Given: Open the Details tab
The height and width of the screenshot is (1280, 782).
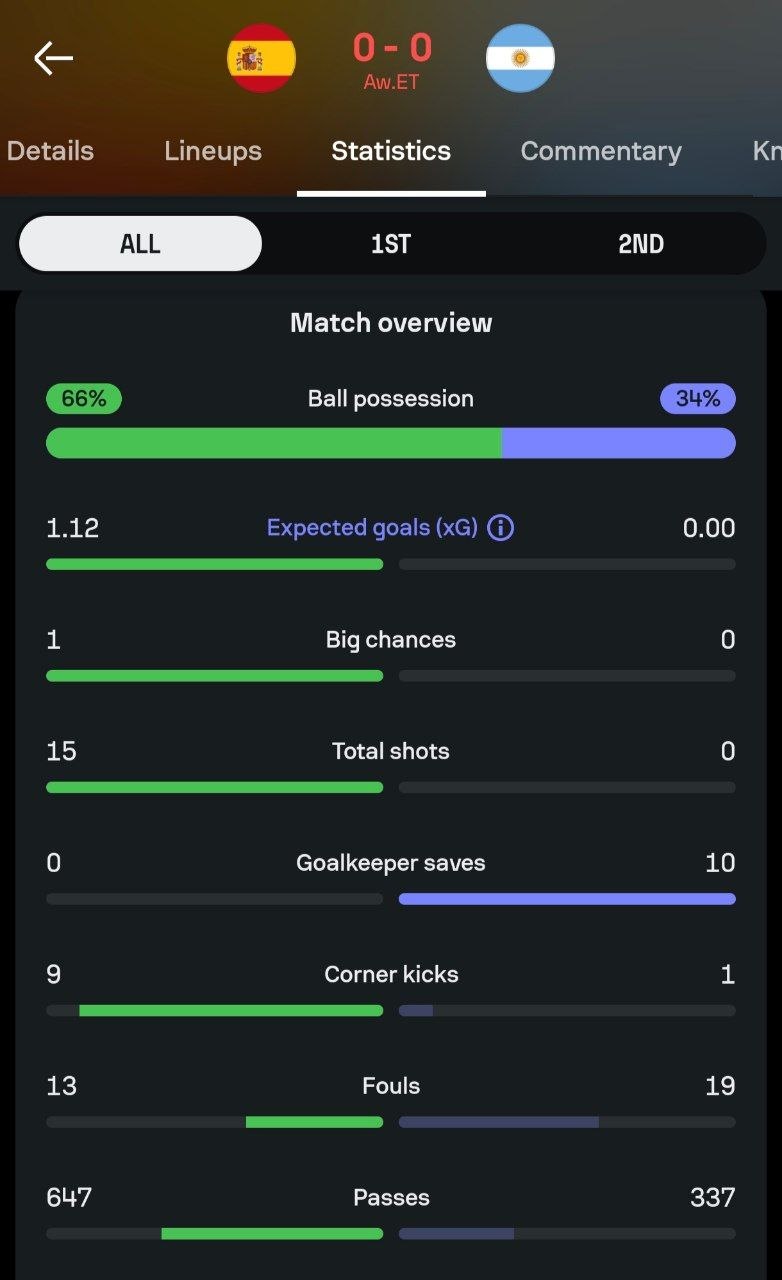Looking at the screenshot, I should point(50,151).
